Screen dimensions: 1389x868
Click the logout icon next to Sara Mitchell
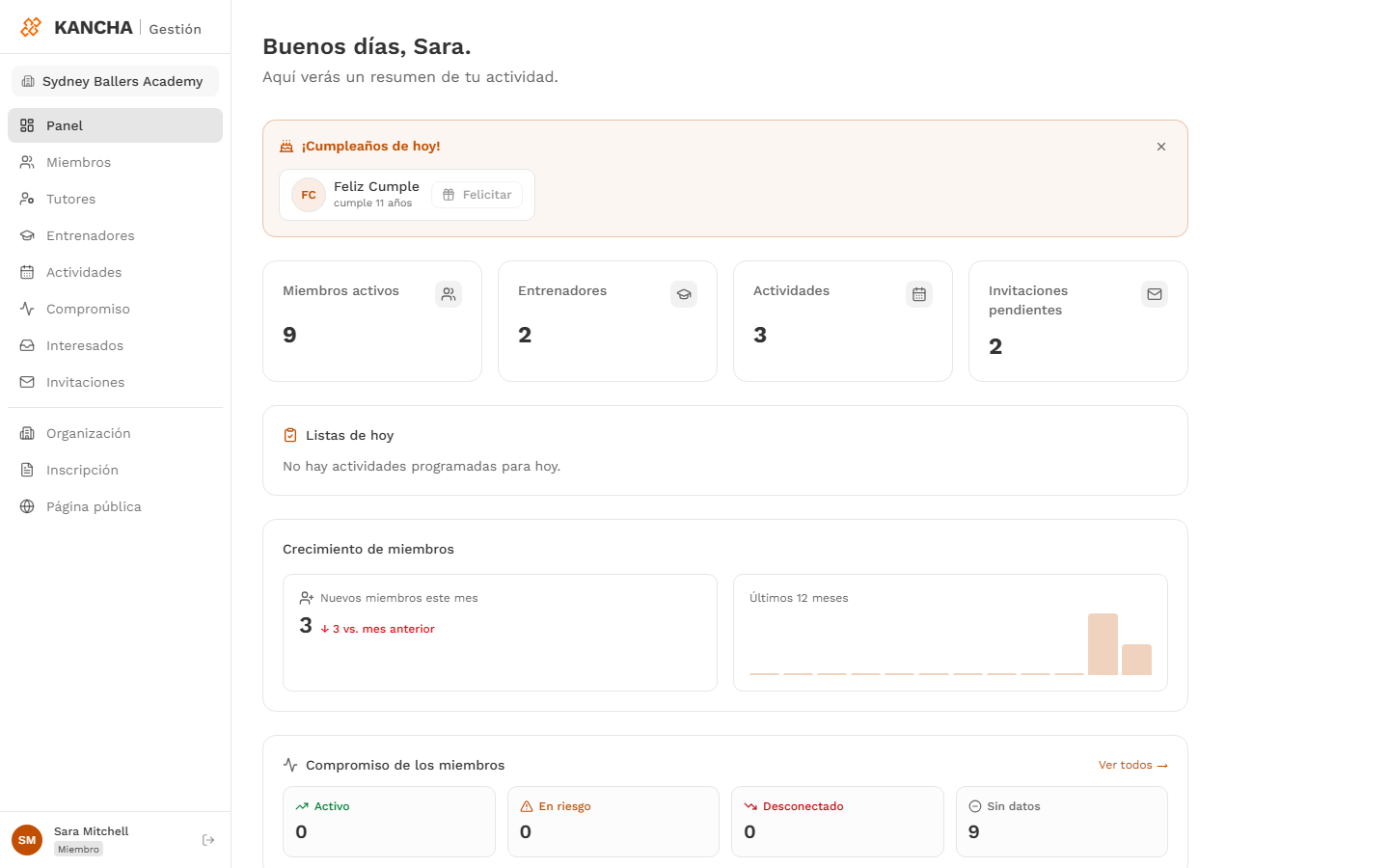point(208,840)
